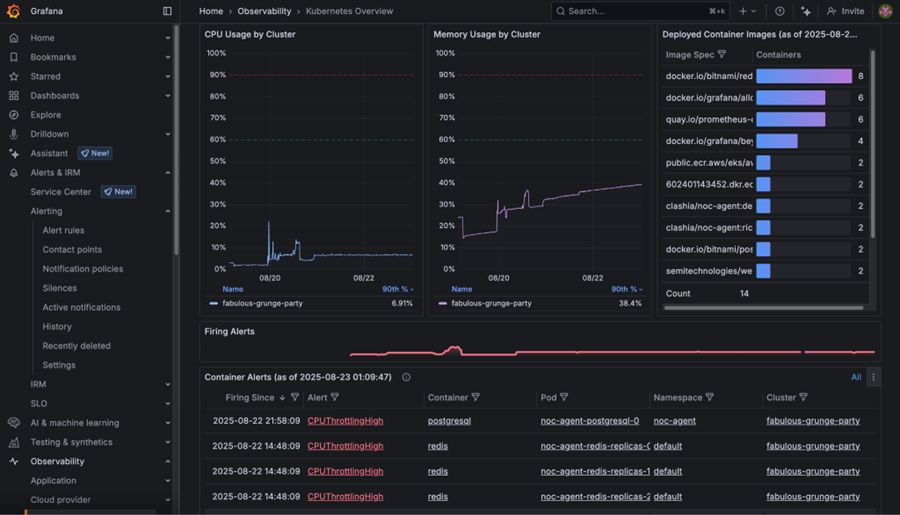Expand the SLO section chevron
The image size is (900, 515).
pyautogui.click(x=168, y=404)
